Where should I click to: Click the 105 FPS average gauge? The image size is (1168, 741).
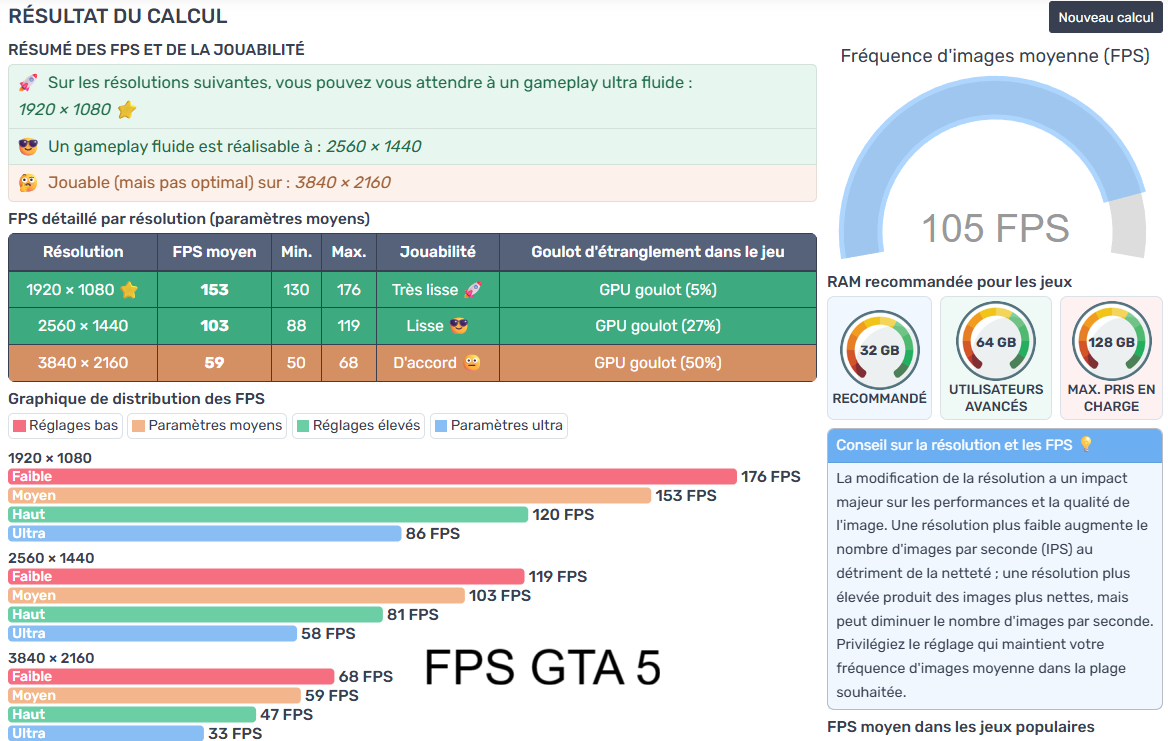994,227
